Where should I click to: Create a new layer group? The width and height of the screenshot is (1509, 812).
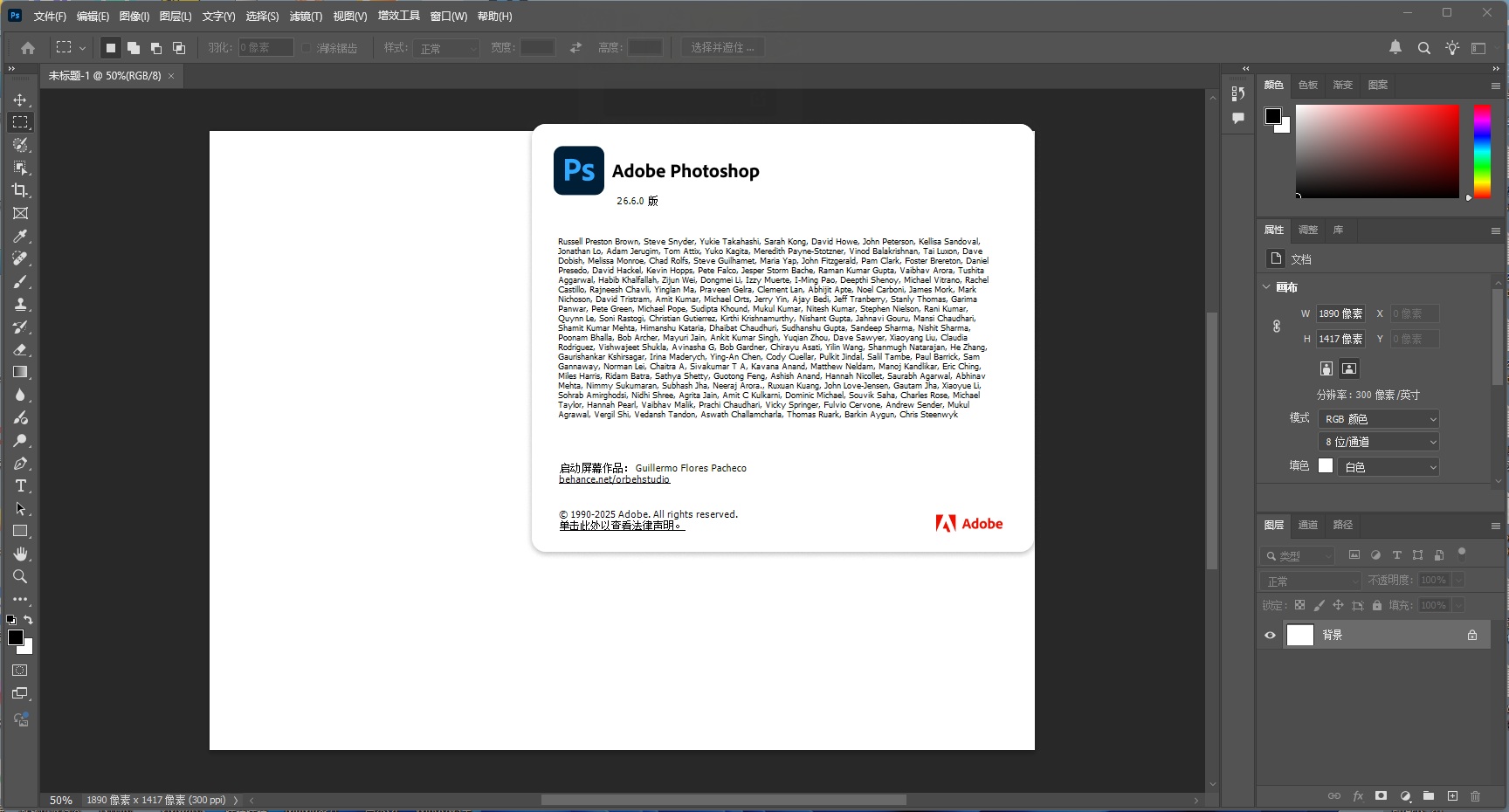(x=1429, y=795)
